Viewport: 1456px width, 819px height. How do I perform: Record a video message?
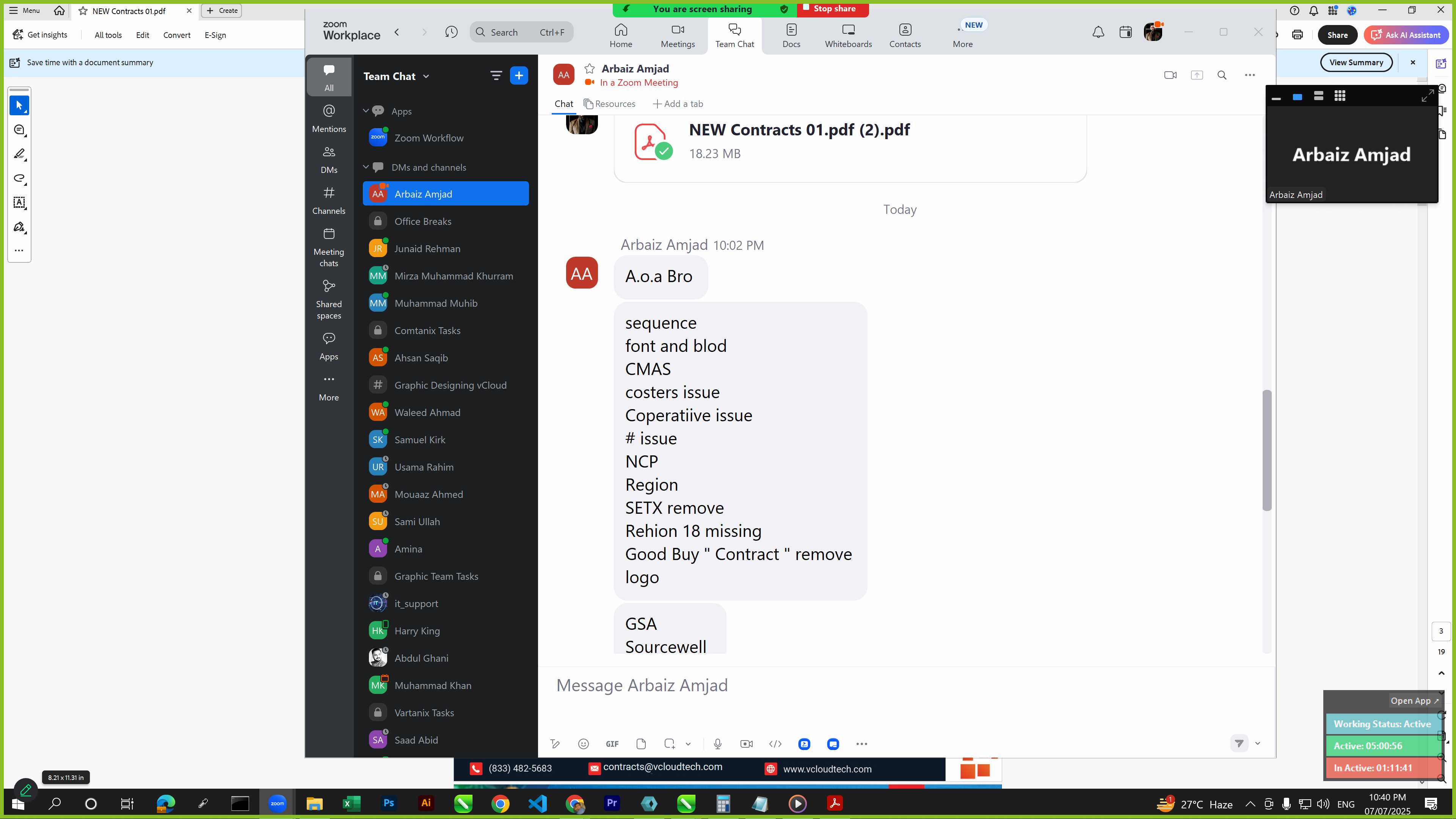coord(746,744)
